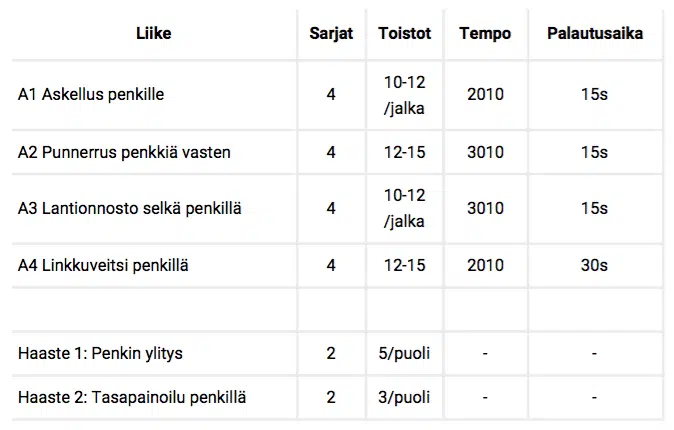Select the Tempo column header
Screen dimensions: 674x430
tap(485, 34)
